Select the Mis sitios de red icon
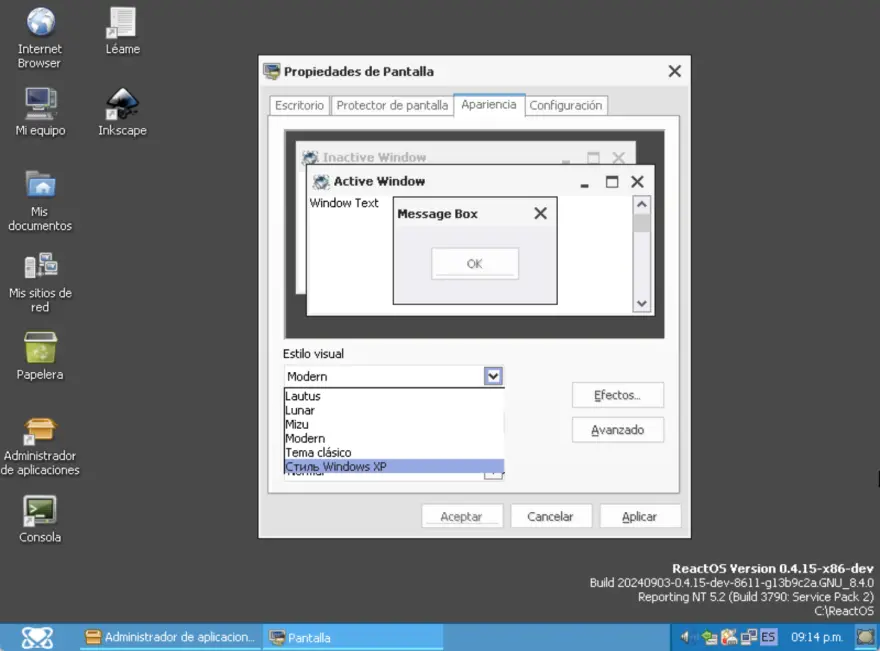 click(40, 282)
